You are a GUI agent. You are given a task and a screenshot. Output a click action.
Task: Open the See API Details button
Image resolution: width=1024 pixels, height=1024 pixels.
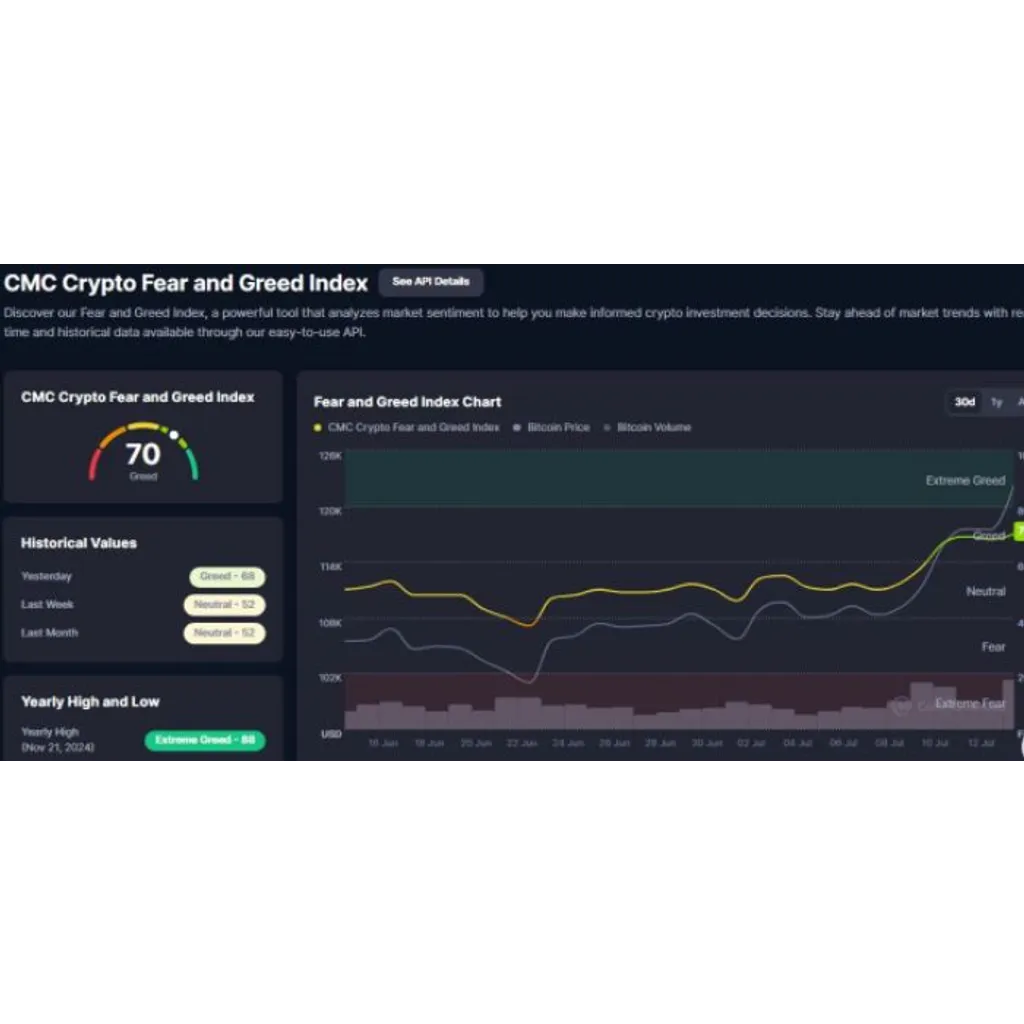(431, 281)
